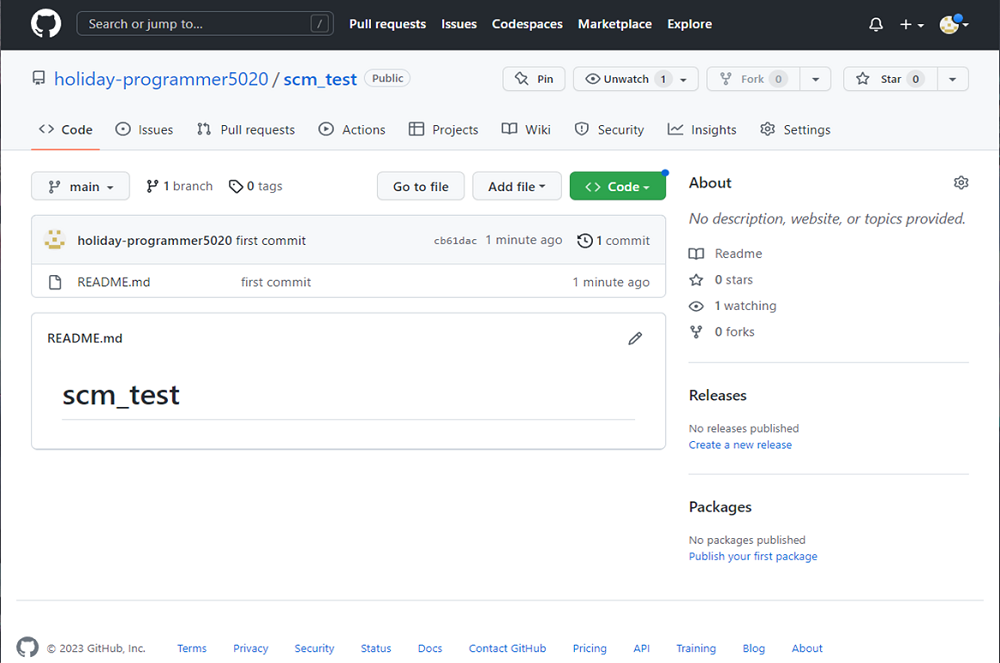Screen dimensions: 1000x663
Task: Open the footer Status link
Action: (376, 648)
